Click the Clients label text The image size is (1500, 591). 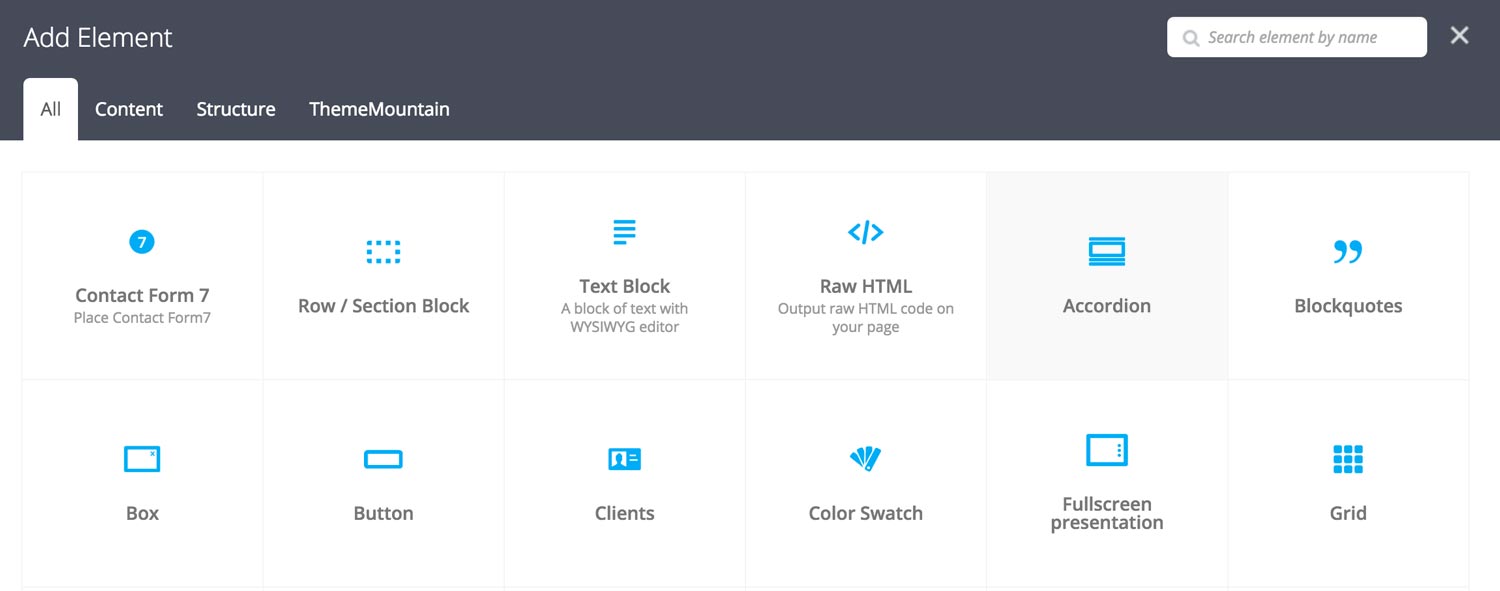(x=624, y=513)
